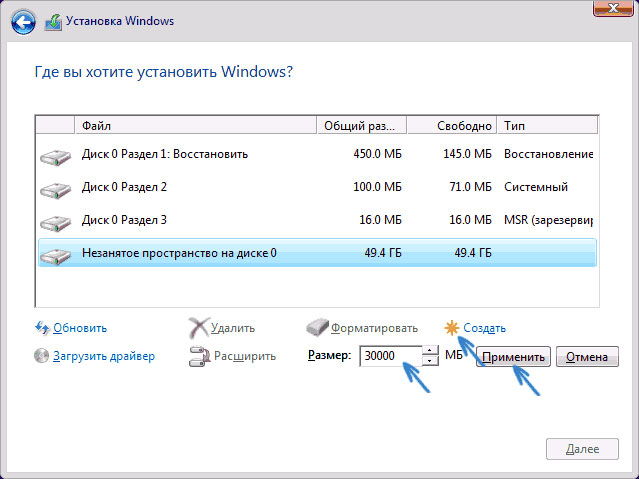The width and height of the screenshot is (639, 479).
Task: Select Незанятое пространство на диске 0 row
Action: 180,253
